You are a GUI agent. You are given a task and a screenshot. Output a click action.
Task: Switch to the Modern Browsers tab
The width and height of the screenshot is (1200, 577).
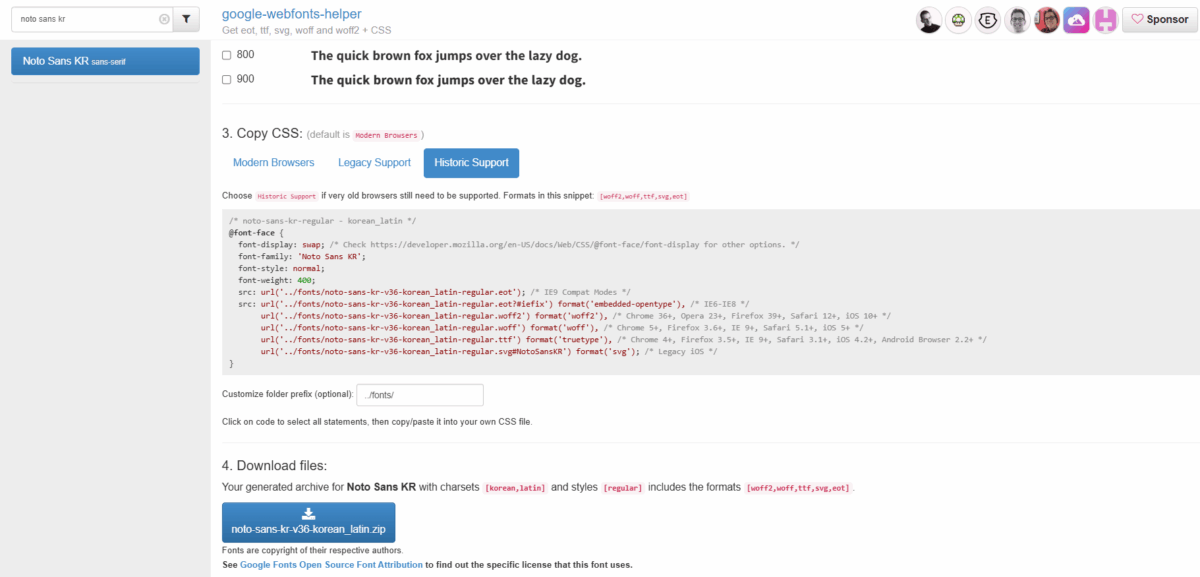point(273,163)
